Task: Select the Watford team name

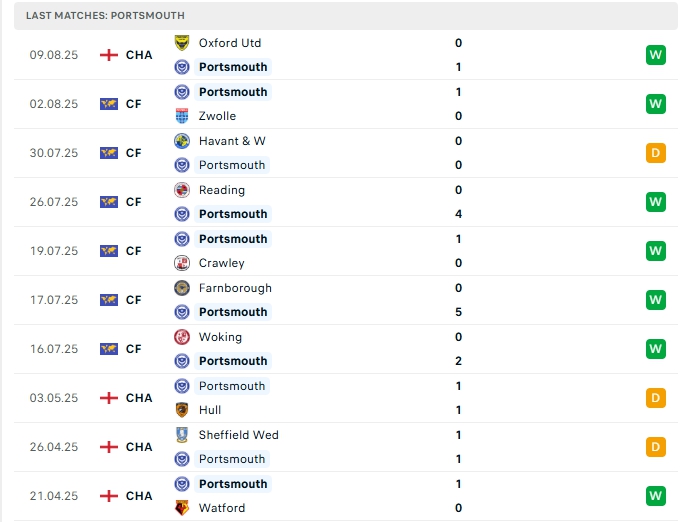Action: point(221,508)
